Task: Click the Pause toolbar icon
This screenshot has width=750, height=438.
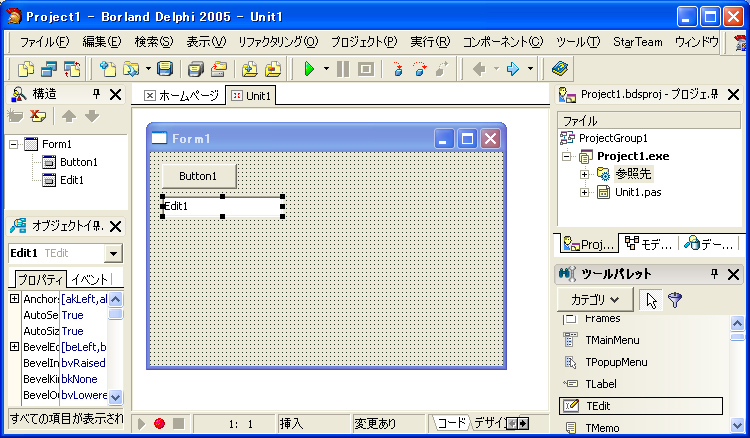Action: pyautogui.click(x=342, y=69)
